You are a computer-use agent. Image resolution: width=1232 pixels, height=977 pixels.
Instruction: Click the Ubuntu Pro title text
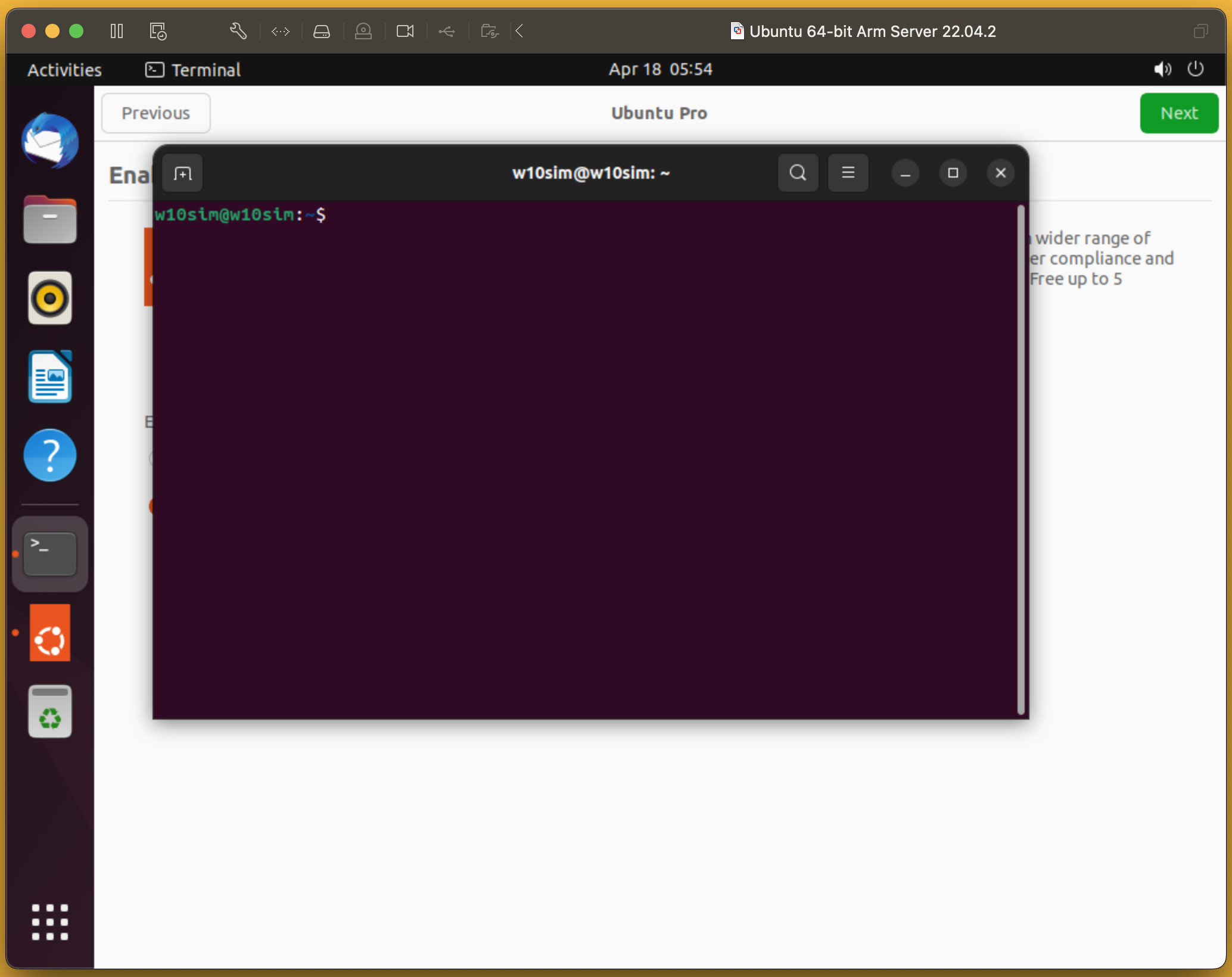point(659,113)
